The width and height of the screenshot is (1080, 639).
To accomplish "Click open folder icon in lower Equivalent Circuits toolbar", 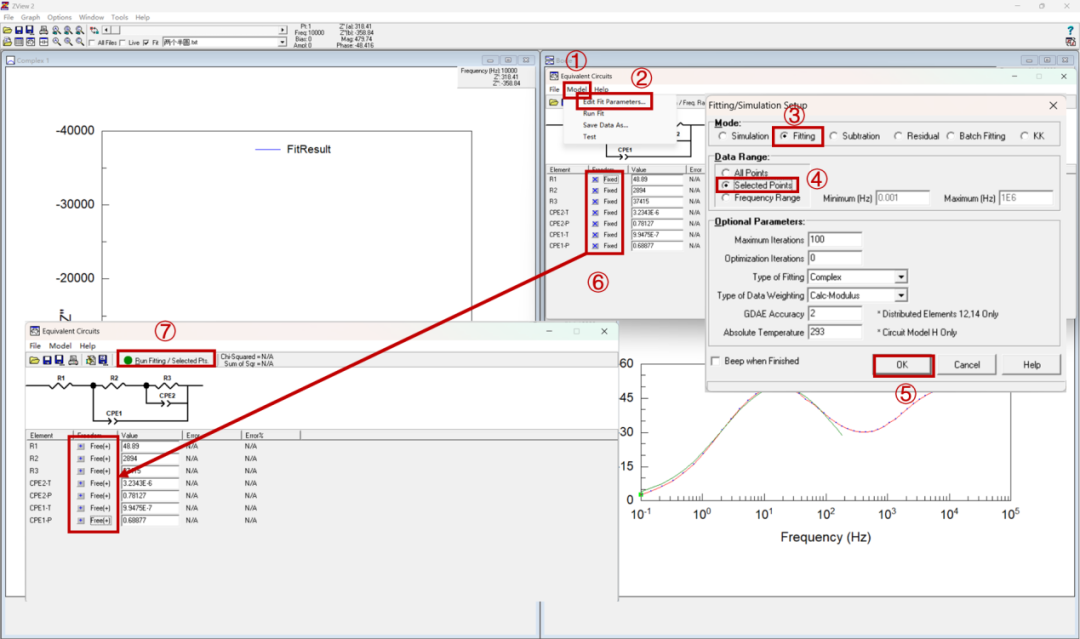I will coord(34,360).
